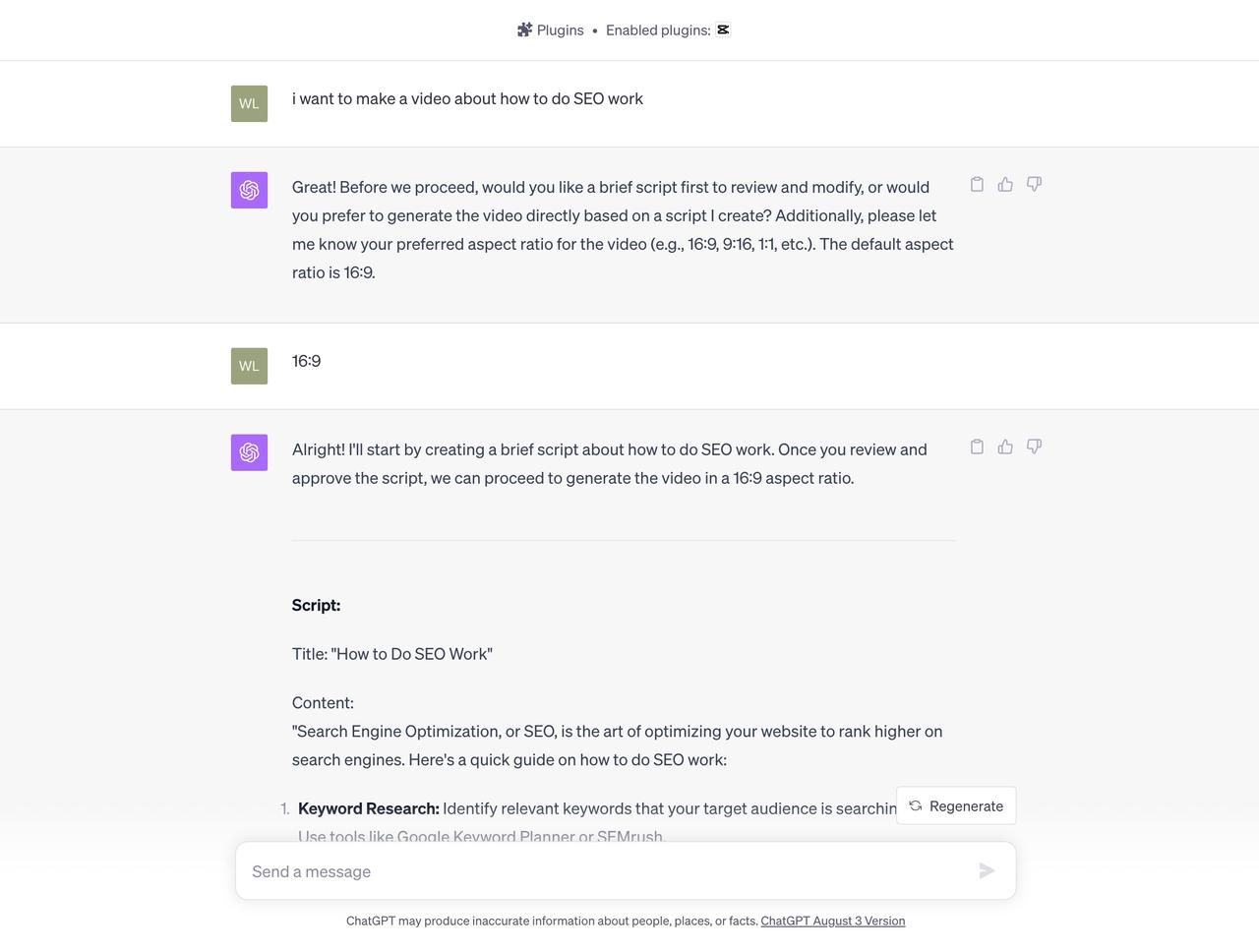Screen dimensions: 1259x952
Task: Thumbs down the first assistant reply
Action: pyautogui.click(x=1034, y=184)
